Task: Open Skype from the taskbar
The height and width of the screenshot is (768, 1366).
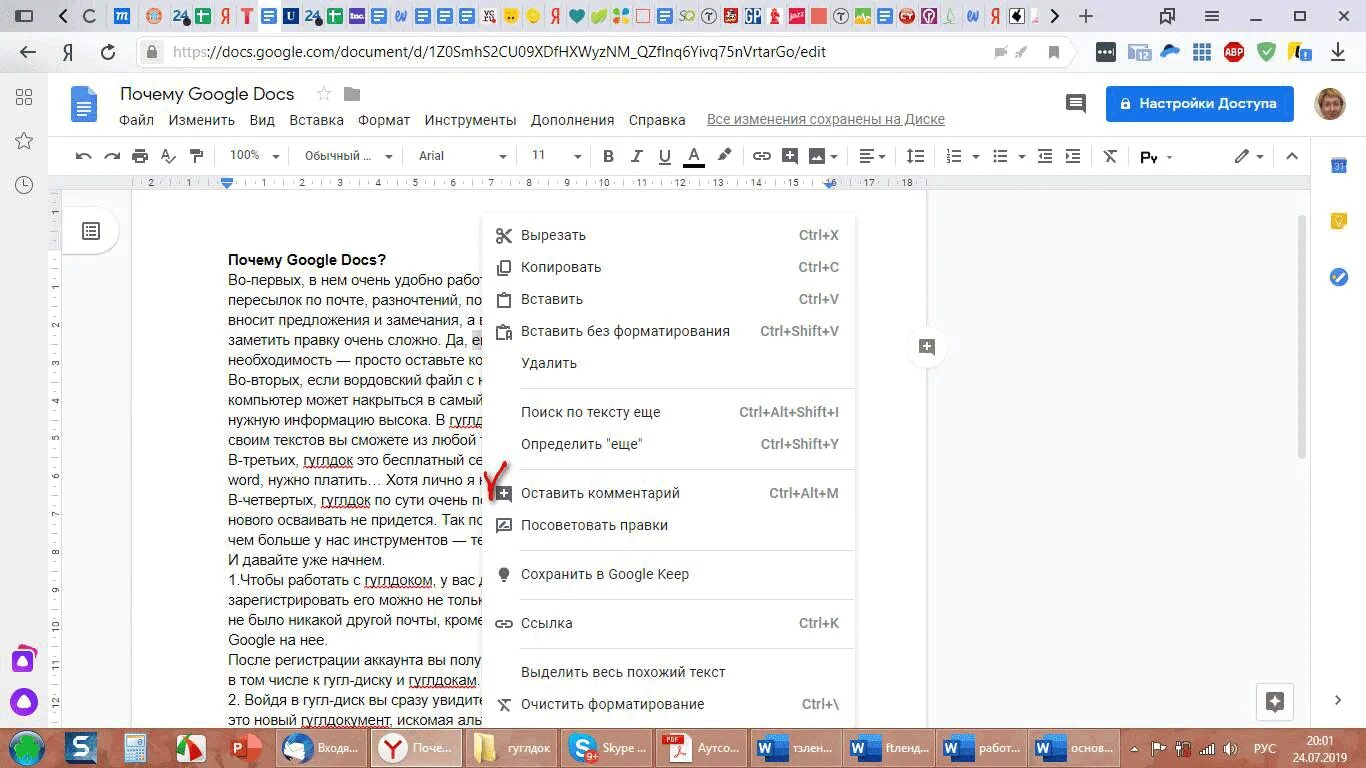Action: coord(606,748)
